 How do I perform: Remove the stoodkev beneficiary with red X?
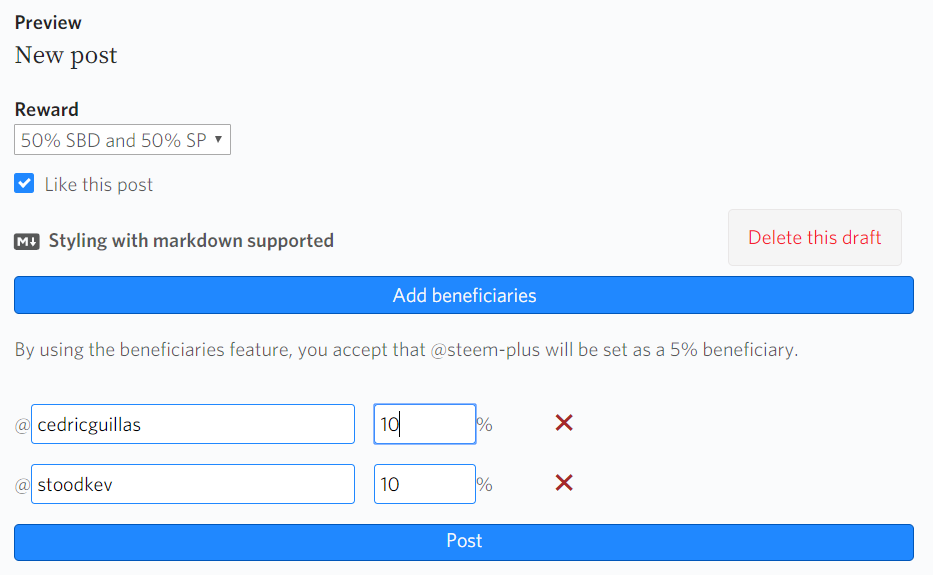coord(564,484)
